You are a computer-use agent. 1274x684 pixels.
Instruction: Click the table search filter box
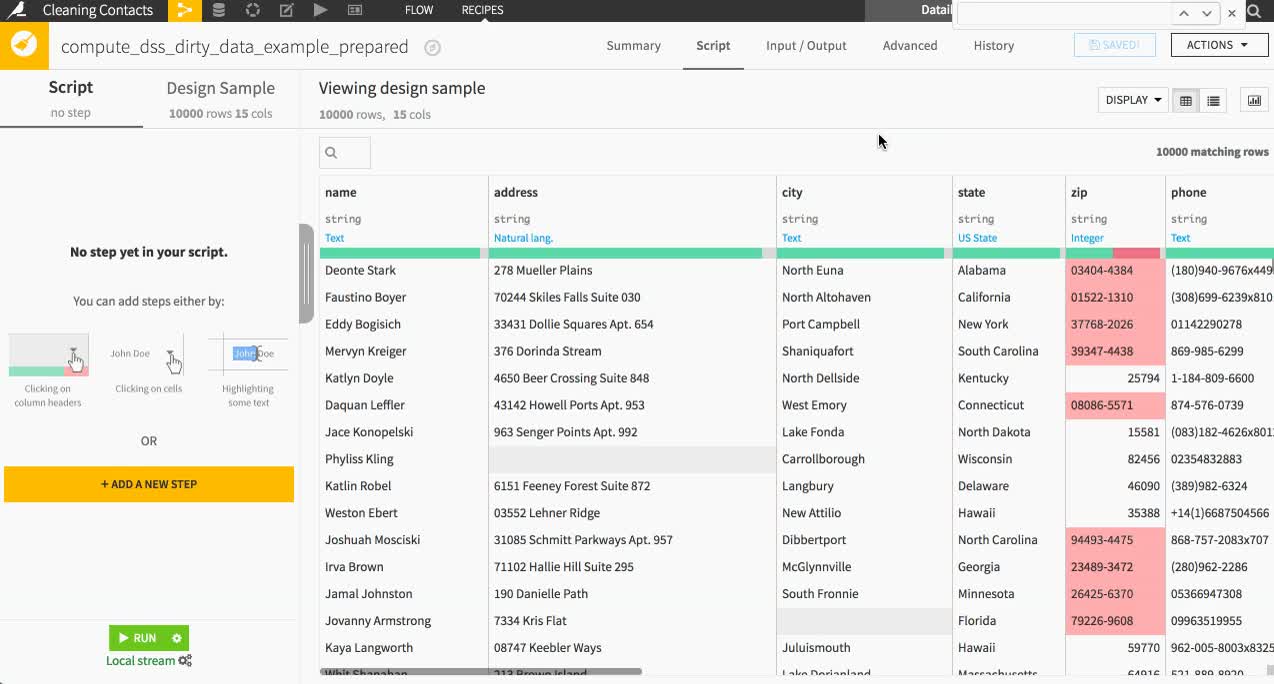345,152
